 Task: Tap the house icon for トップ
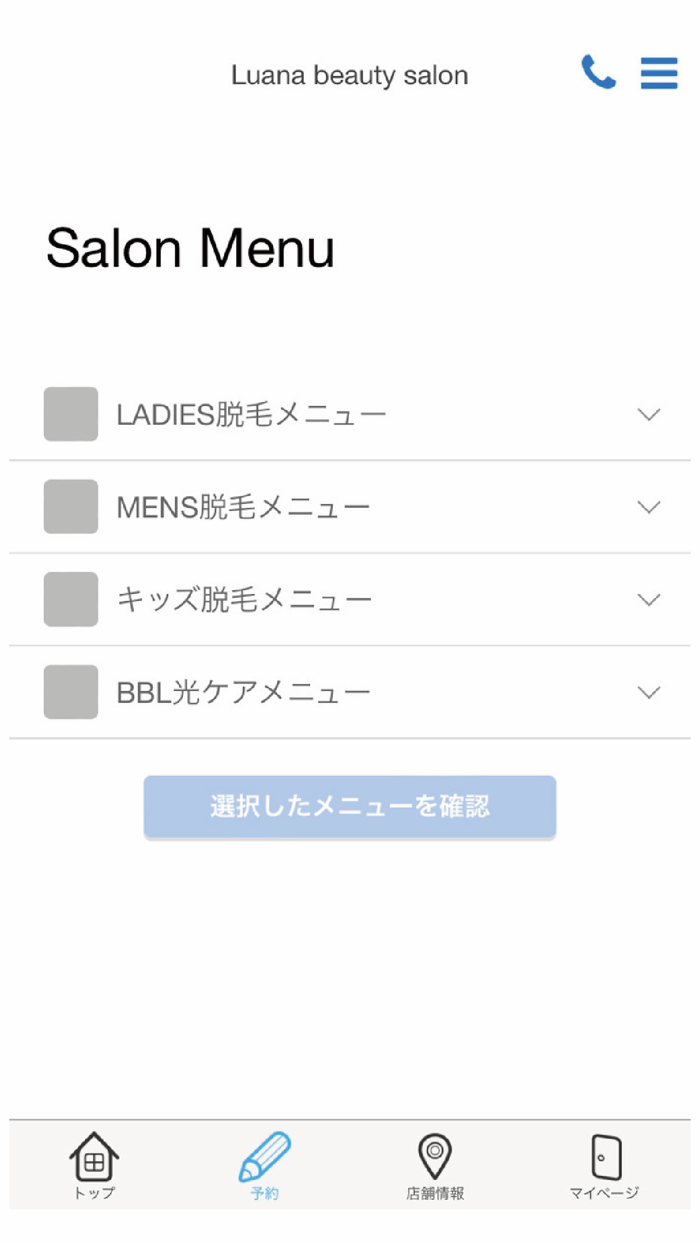click(x=94, y=1158)
